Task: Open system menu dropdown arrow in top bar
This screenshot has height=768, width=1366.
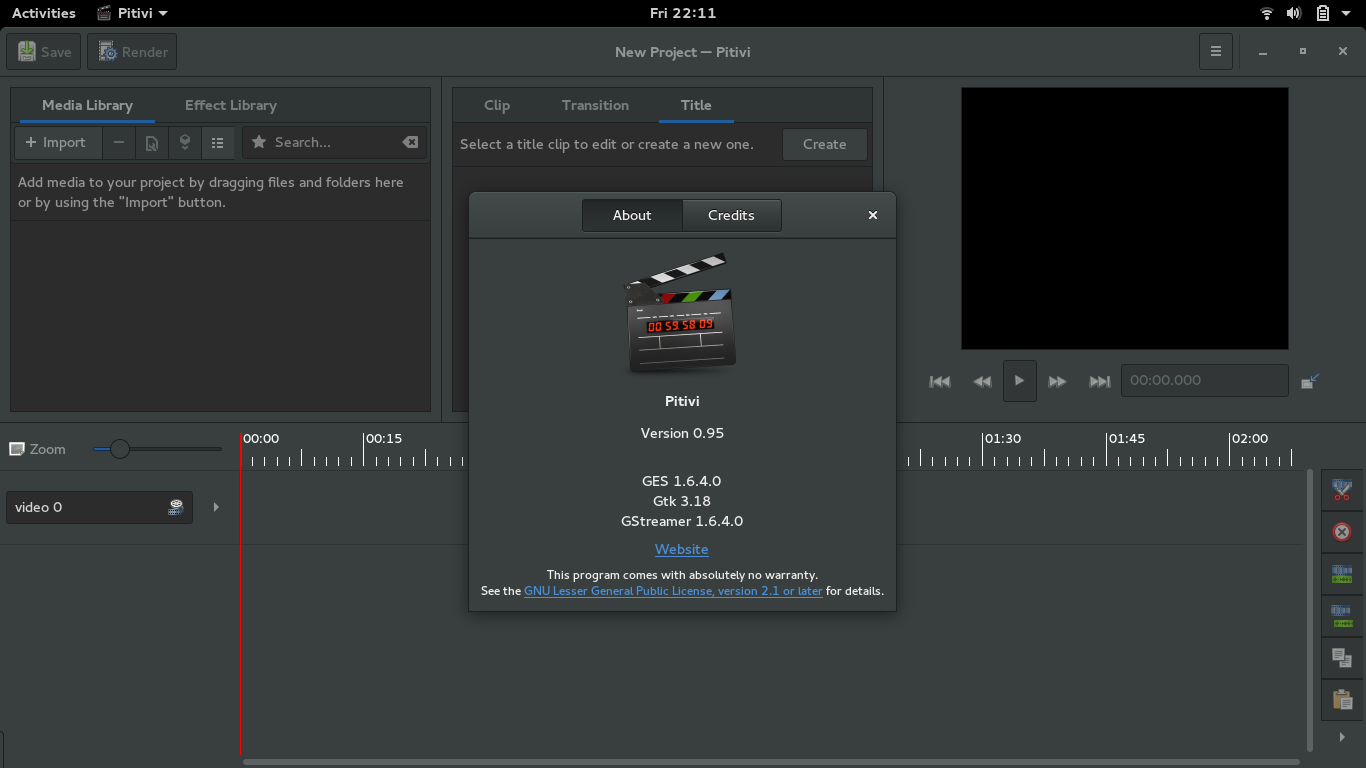Action: coord(1346,13)
